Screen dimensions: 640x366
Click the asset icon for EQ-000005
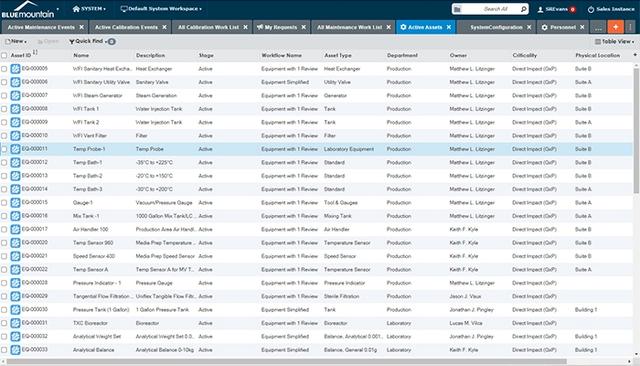(16, 69)
